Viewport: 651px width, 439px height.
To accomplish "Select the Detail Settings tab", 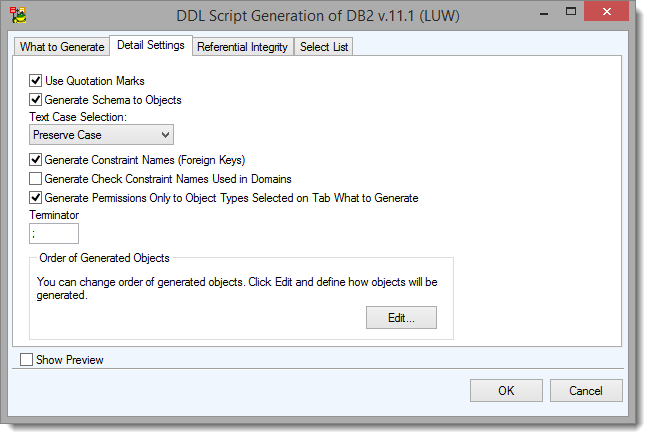I will point(150,46).
